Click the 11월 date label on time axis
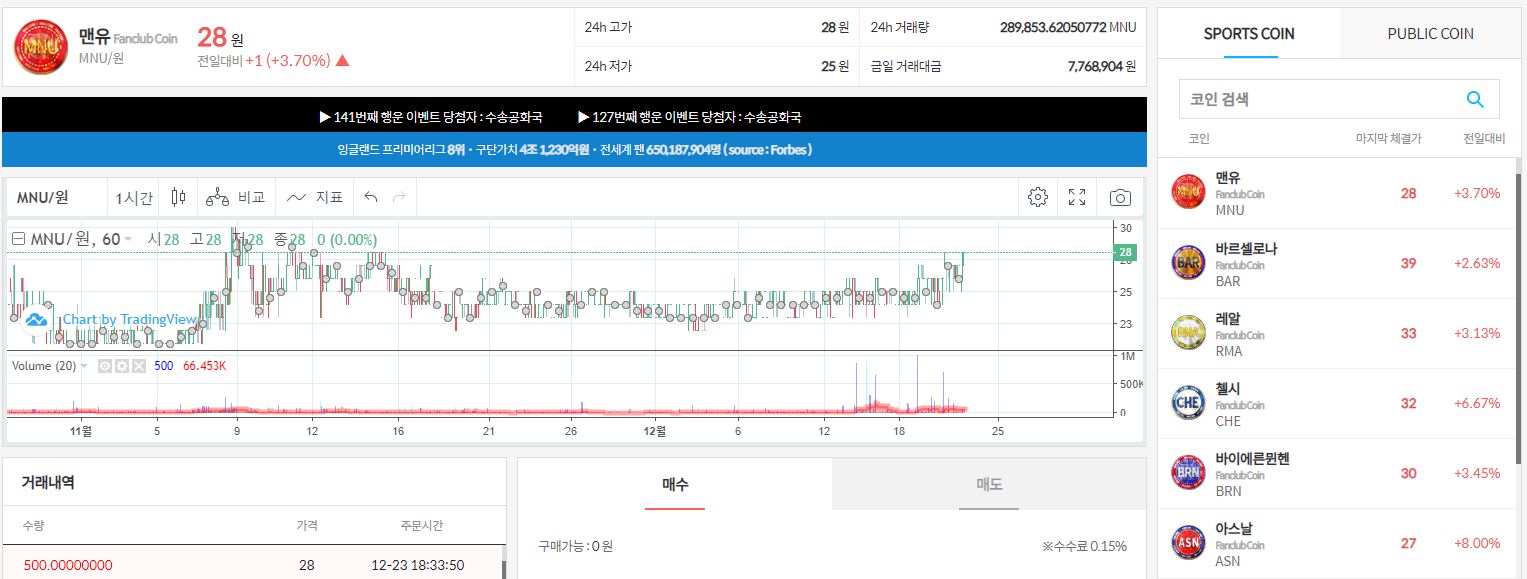Viewport: 1527px width, 579px height. [81, 431]
